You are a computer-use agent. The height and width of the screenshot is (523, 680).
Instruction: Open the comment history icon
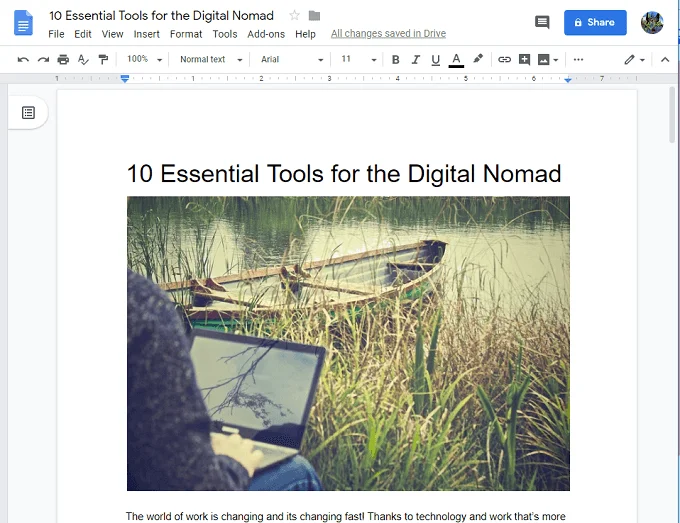[542, 22]
